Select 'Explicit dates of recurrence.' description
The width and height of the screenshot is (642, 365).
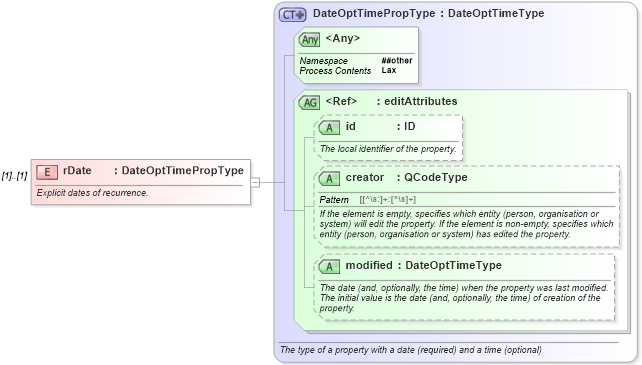click(92, 193)
